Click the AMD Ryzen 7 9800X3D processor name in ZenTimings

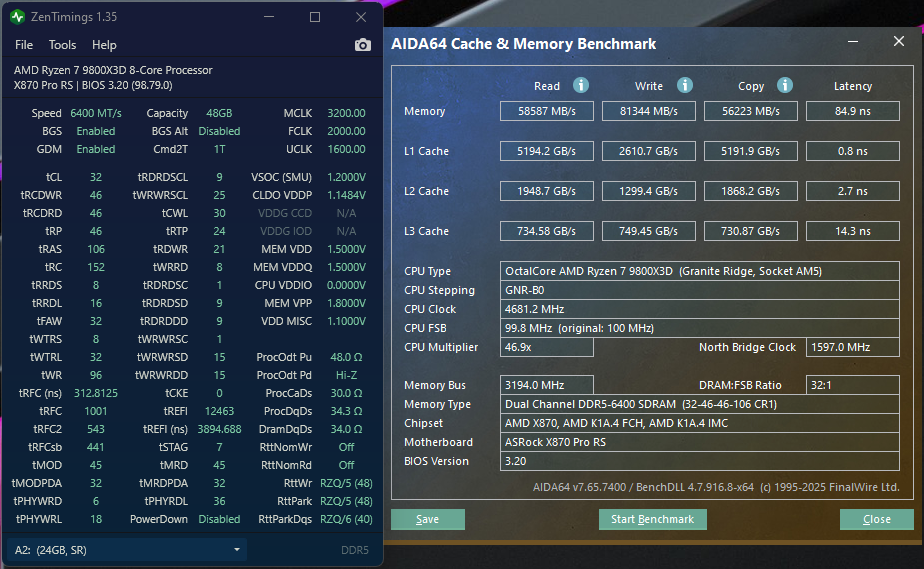[x=113, y=70]
